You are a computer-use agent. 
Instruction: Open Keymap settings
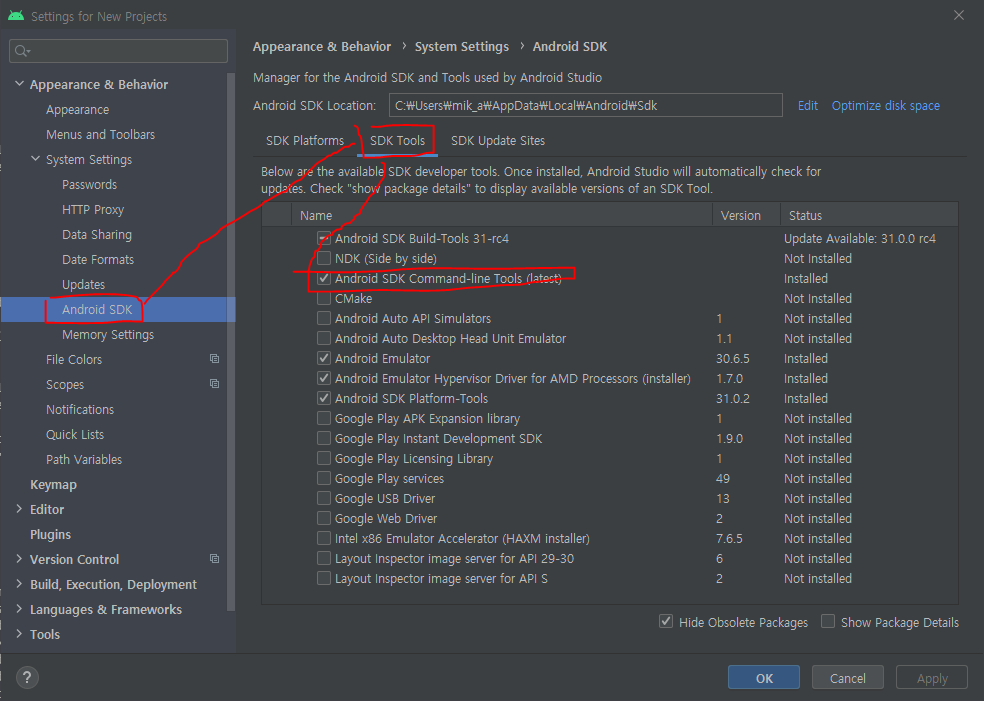point(53,484)
